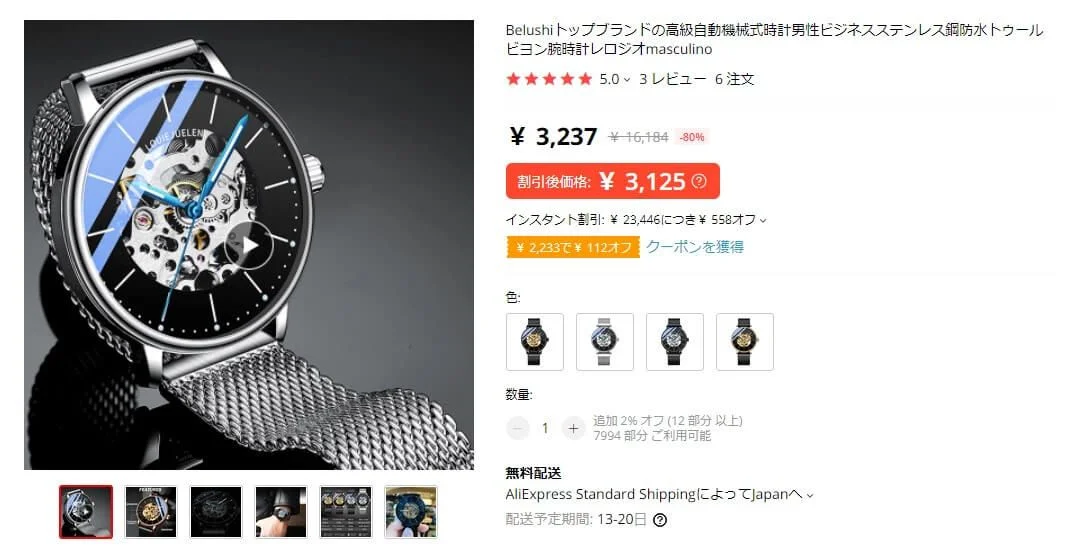Viewport: 1070px width, 548px height.
Task: Show the wrist-worn watch thumbnail
Action: [281, 512]
